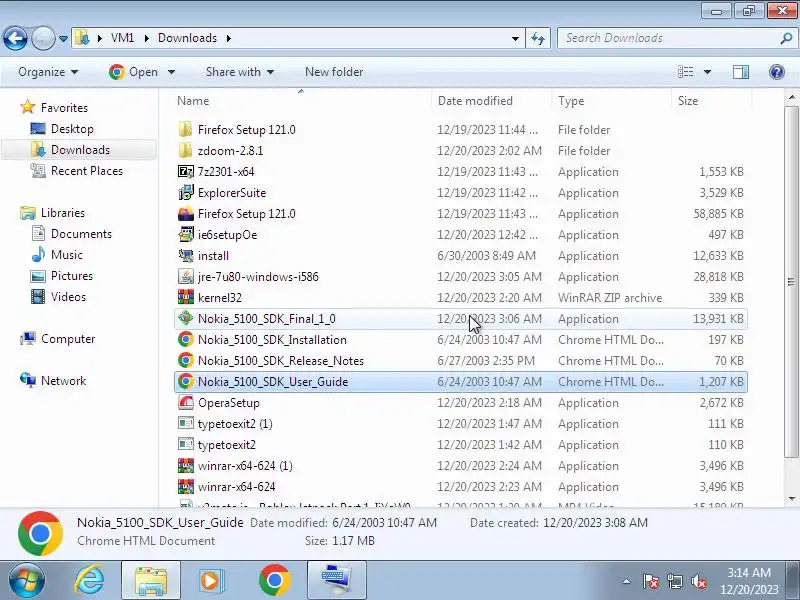The height and width of the screenshot is (600, 800).
Task: Expand the Open button dropdown arrow
Action: tap(171, 72)
